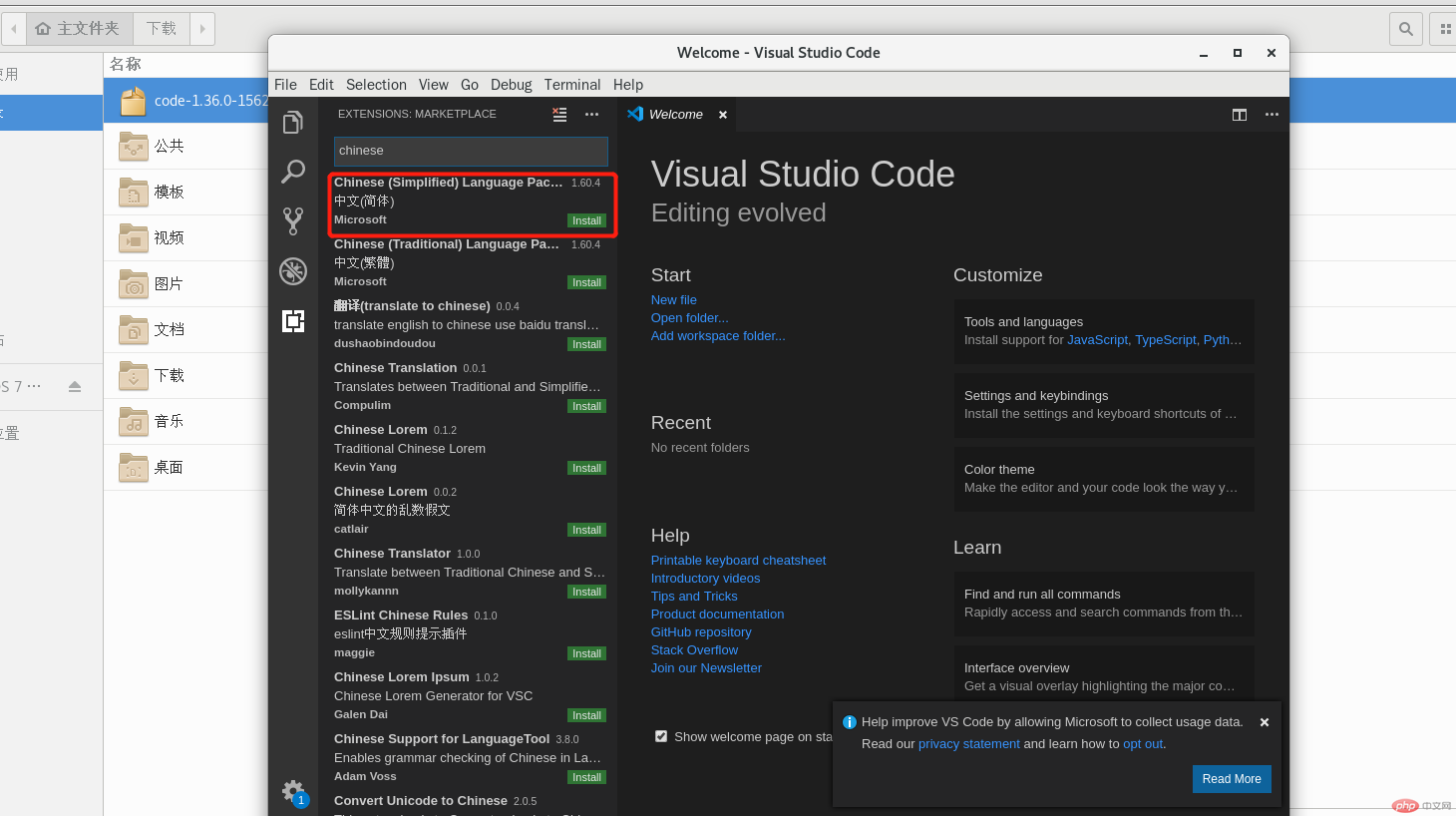The height and width of the screenshot is (816, 1456).
Task: Open the Manage gear icon in VS Code
Action: tap(292, 791)
